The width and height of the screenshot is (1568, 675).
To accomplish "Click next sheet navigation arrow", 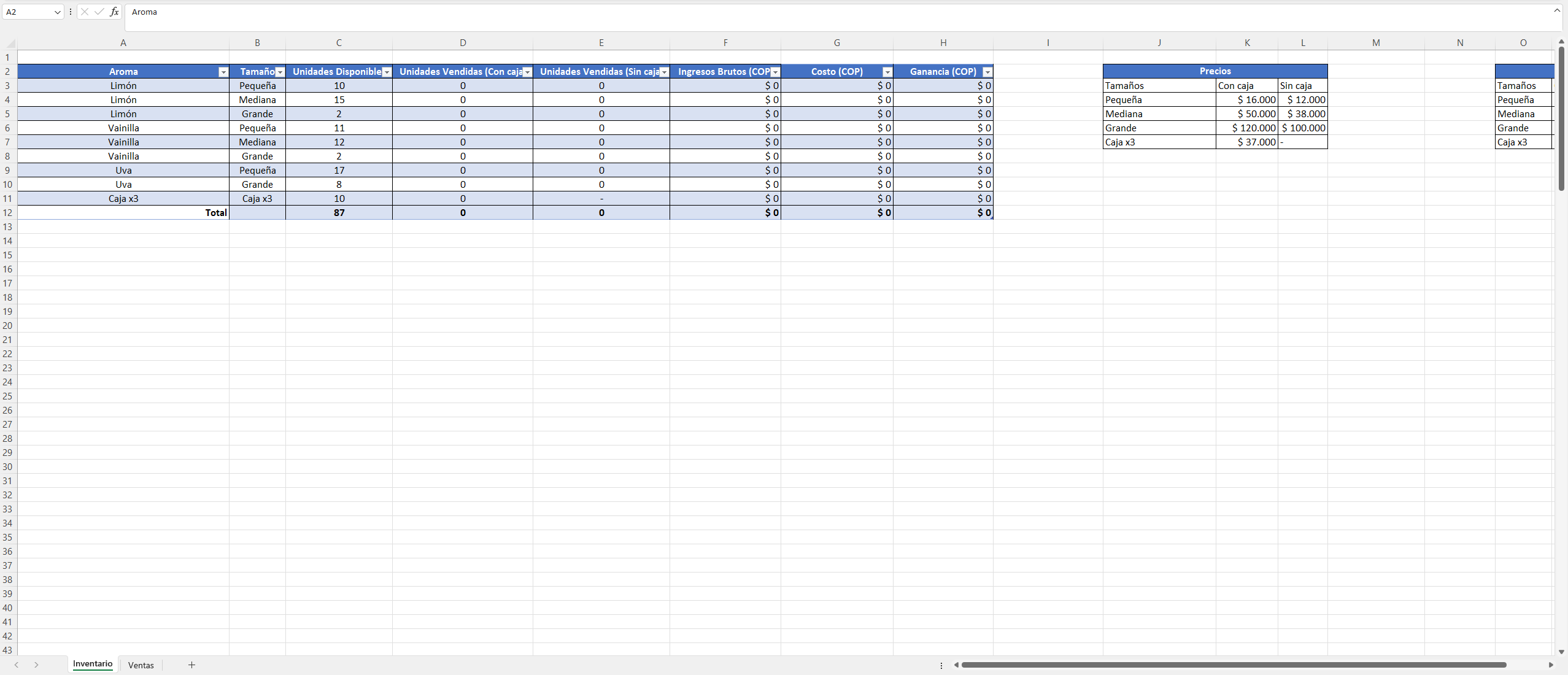I will (36, 665).
